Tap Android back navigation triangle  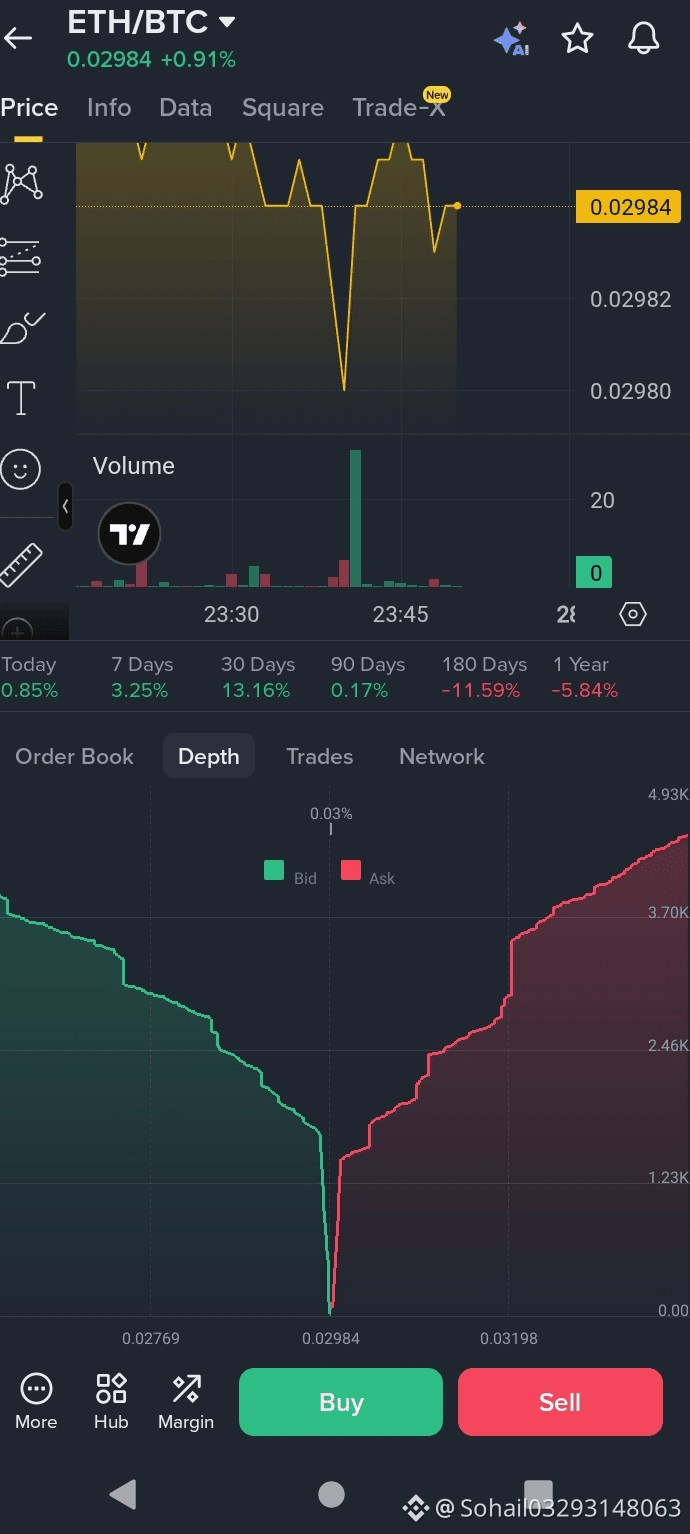point(123,1494)
